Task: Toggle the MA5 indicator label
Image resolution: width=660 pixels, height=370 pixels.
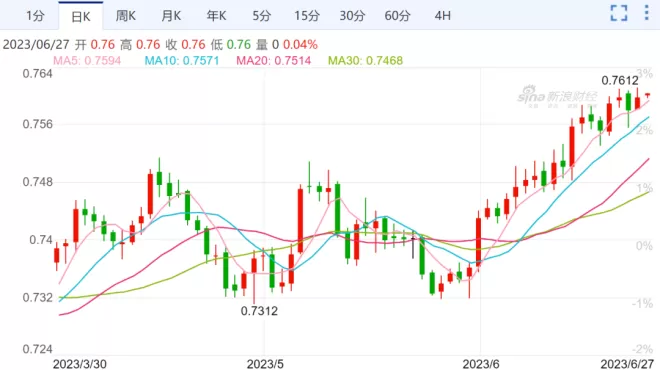Action: (x=87, y=61)
